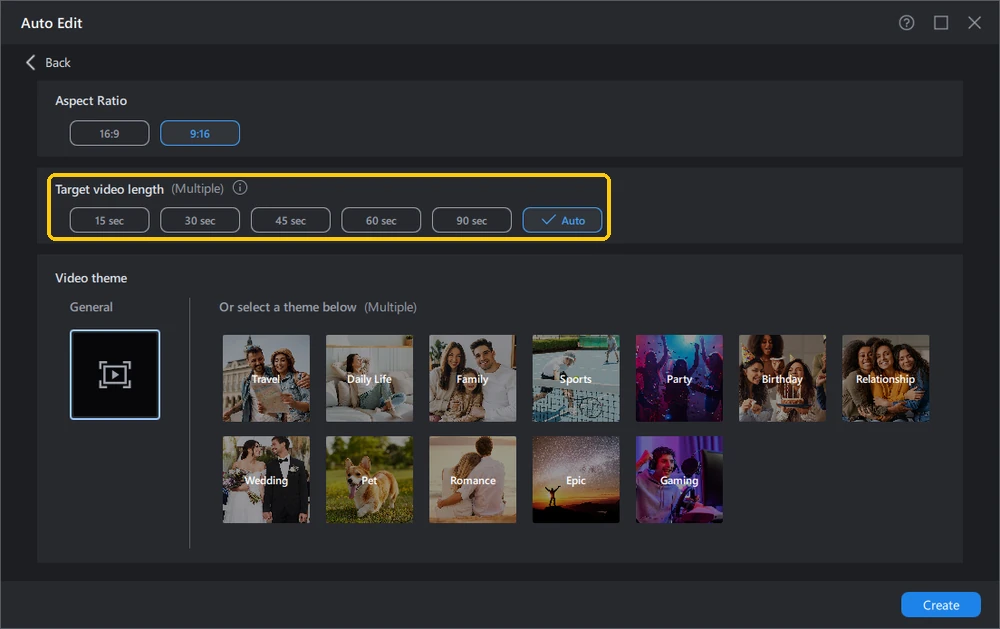The width and height of the screenshot is (1000, 629).
Task: Pick the Romance theme thumbnail
Action: click(473, 480)
